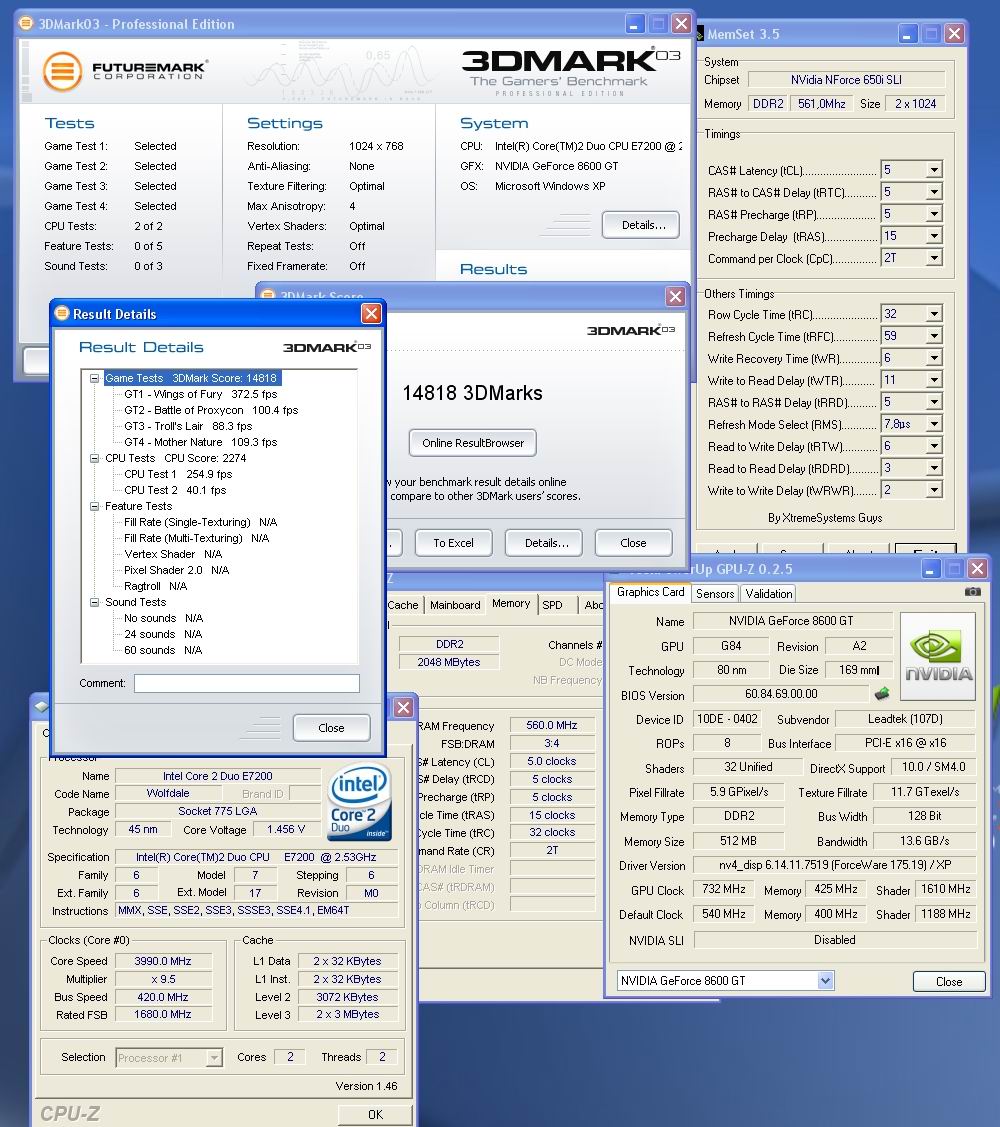Click the NVIDIA logo in GPU-Z
The image size is (1000, 1127).
tap(937, 656)
